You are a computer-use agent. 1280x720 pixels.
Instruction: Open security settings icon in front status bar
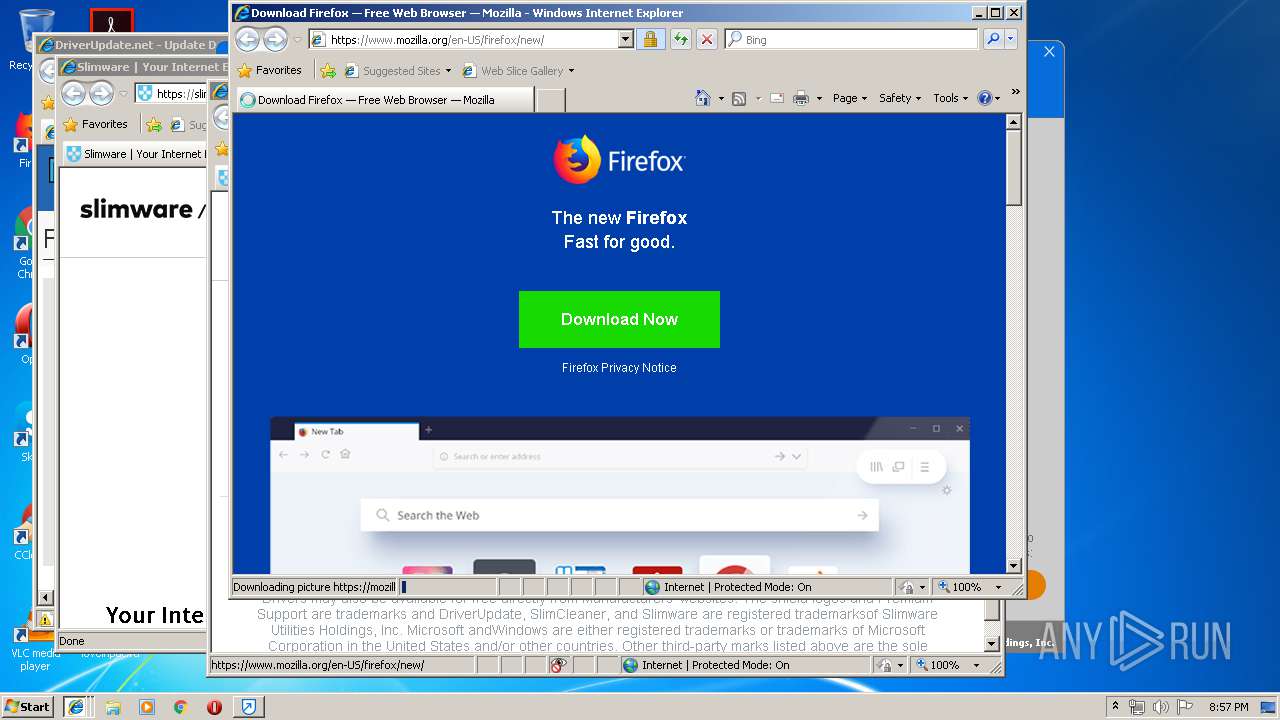pos(912,587)
